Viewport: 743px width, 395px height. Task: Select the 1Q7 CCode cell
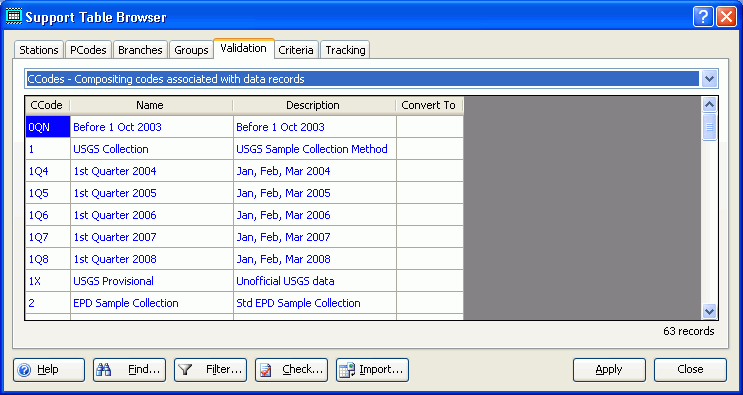pyautogui.click(x=48, y=237)
